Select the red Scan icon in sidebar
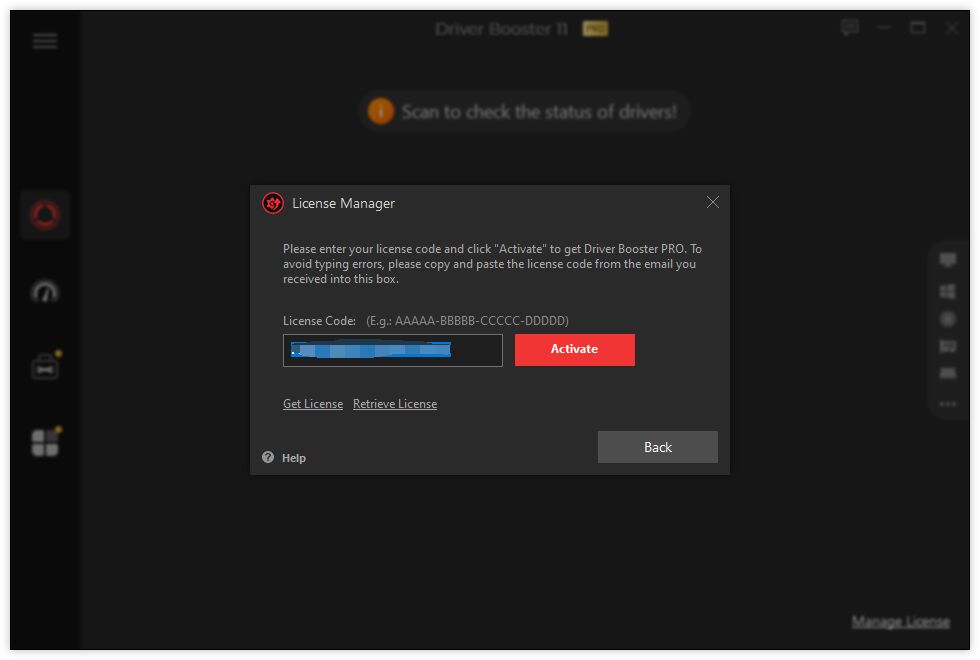Screen dimensions: 980x660 pyautogui.click(x=45, y=215)
